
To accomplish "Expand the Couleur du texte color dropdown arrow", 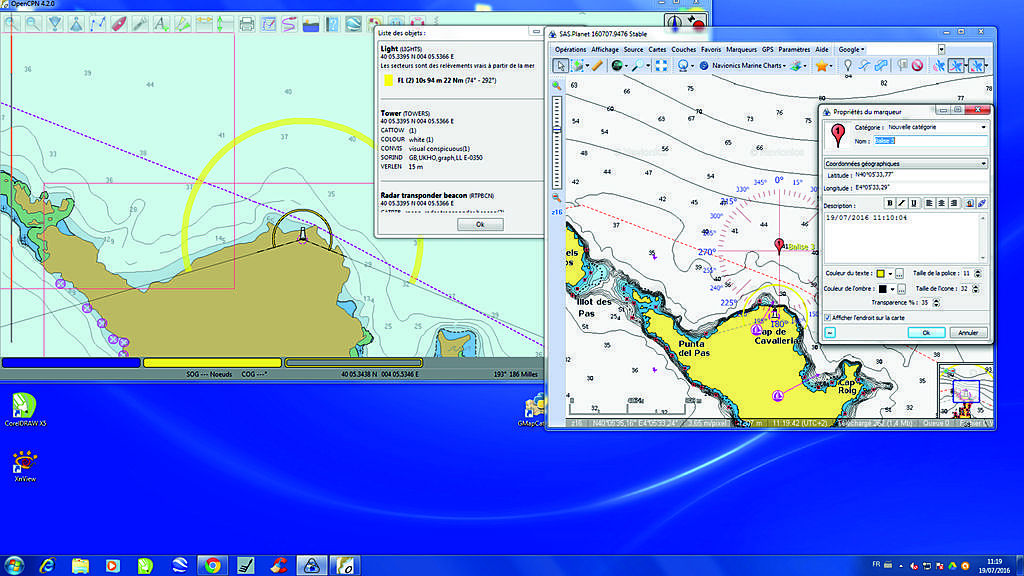I will pyautogui.click(x=890, y=274).
